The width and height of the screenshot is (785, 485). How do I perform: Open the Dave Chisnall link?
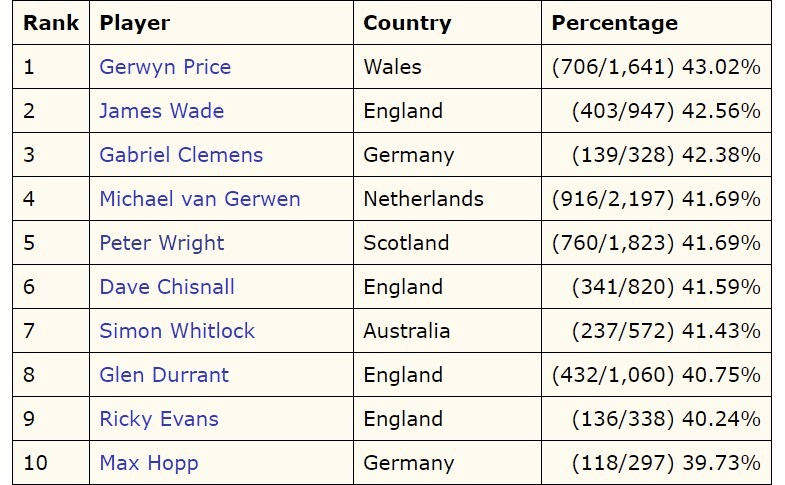click(x=167, y=287)
